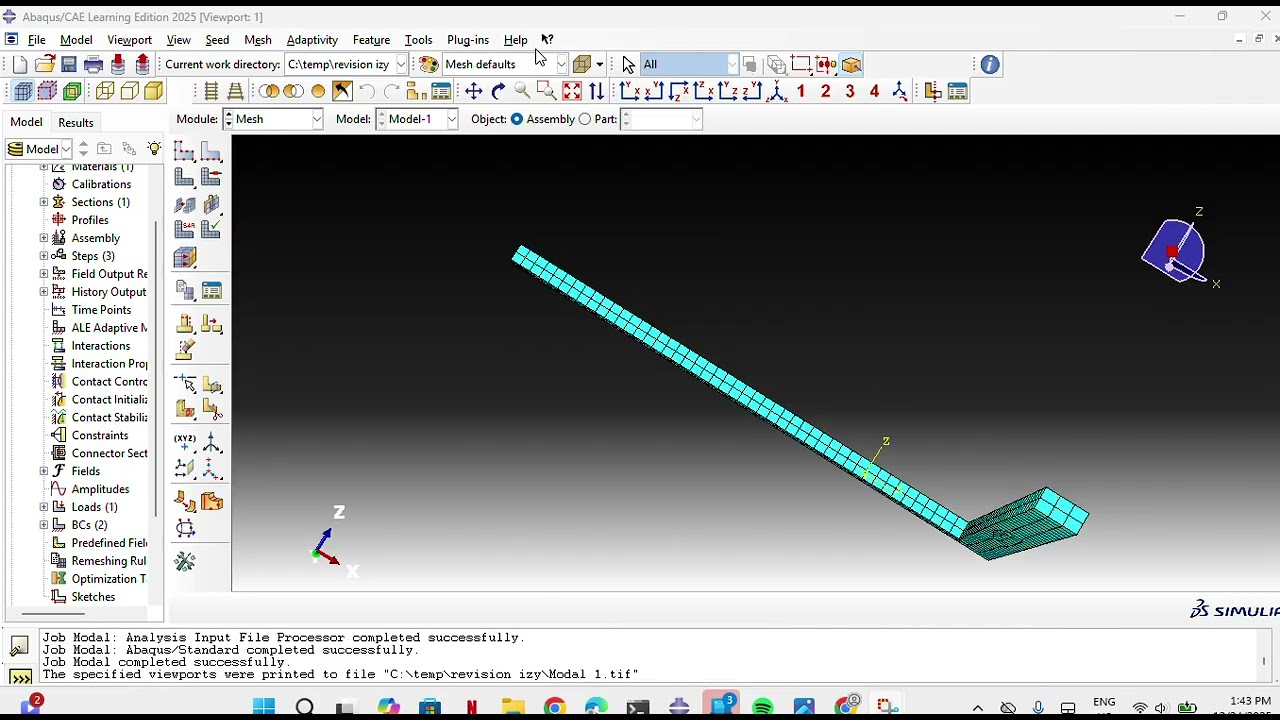Open the File menu
This screenshot has width=1280, height=720.
click(x=36, y=40)
